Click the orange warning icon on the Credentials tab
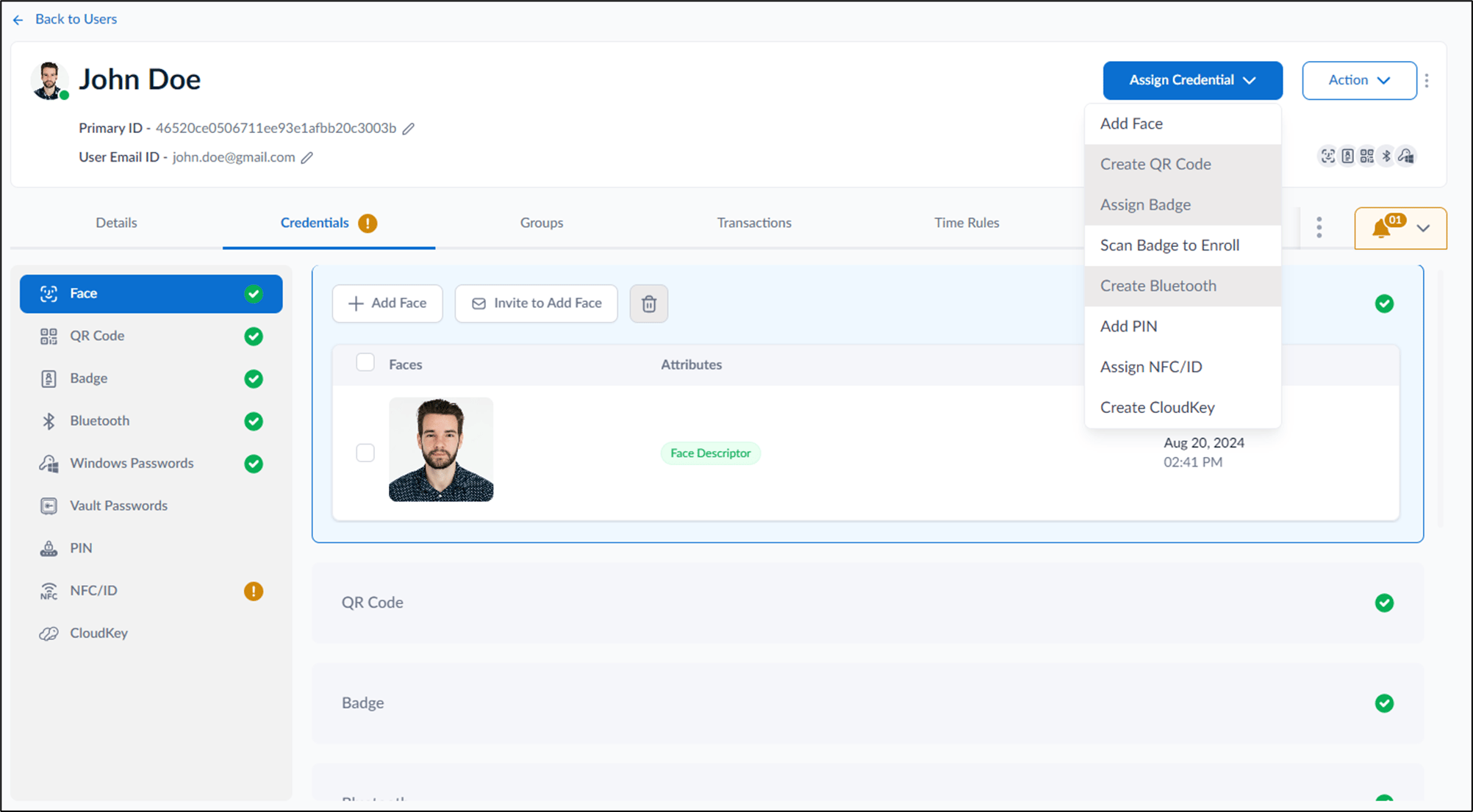 tap(368, 223)
